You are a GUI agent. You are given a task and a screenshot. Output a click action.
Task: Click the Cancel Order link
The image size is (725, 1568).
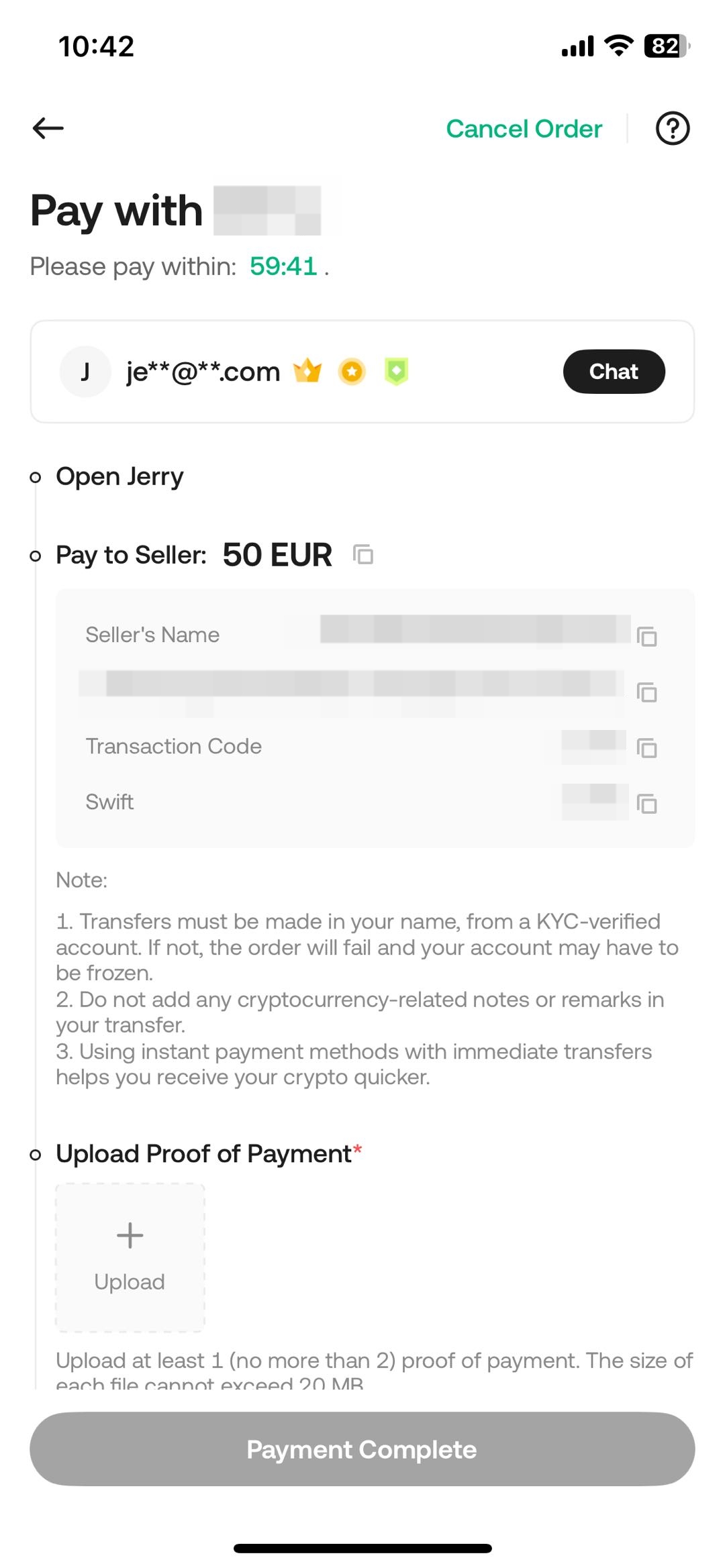(x=524, y=129)
